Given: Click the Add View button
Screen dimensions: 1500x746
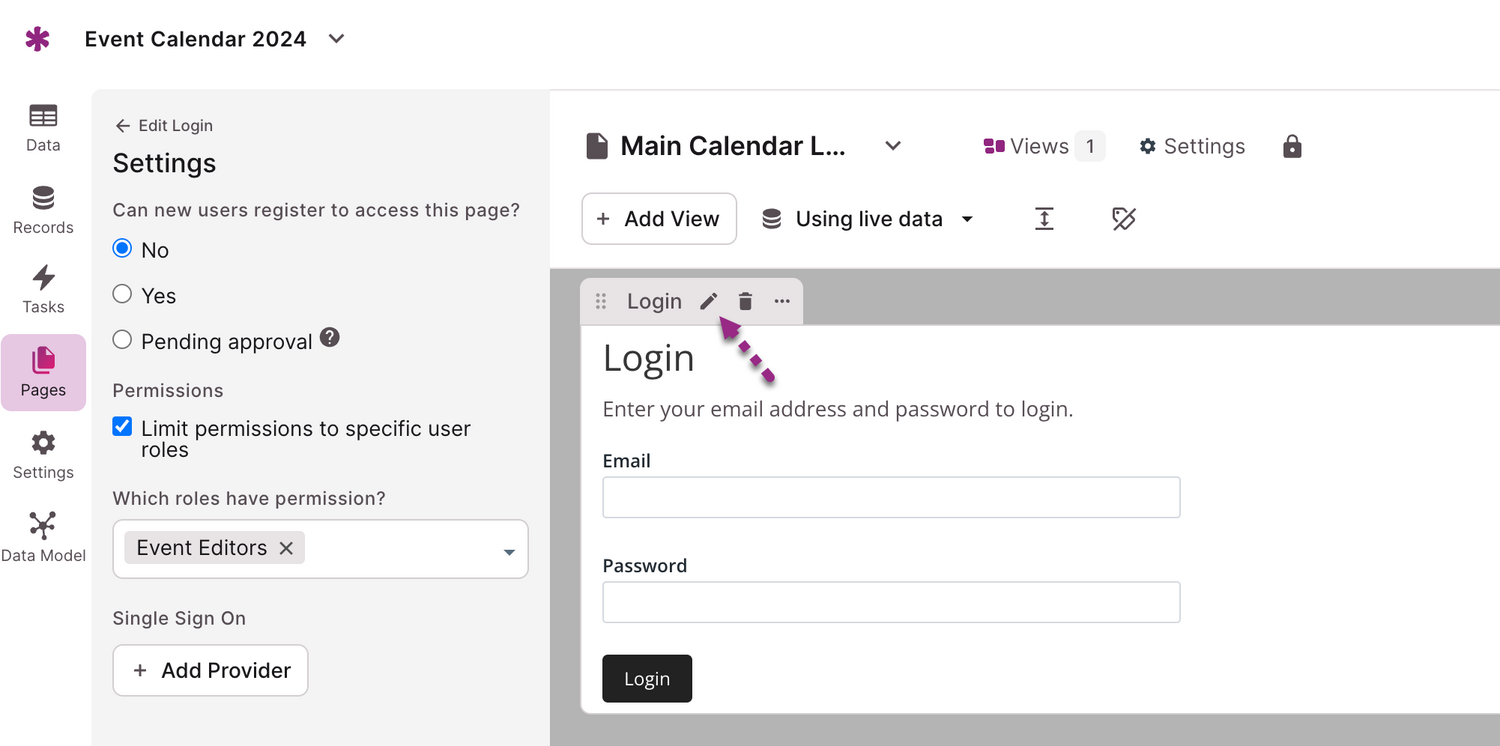Looking at the screenshot, I should (659, 219).
